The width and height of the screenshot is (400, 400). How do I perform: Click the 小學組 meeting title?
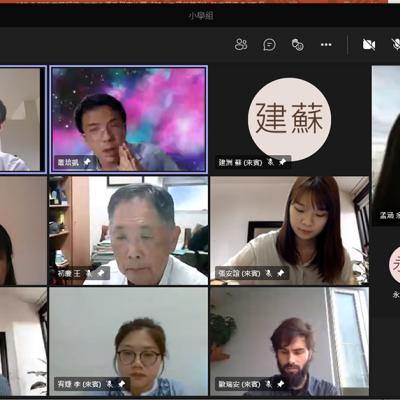pyautogui.click(x=201, y=16)
